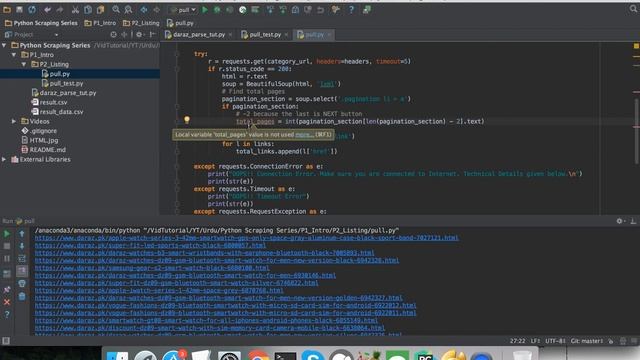Open the super-fit-led-sports-watch URL
The width and height of the screenshot is (640, 360).
[x=150, y=245]
